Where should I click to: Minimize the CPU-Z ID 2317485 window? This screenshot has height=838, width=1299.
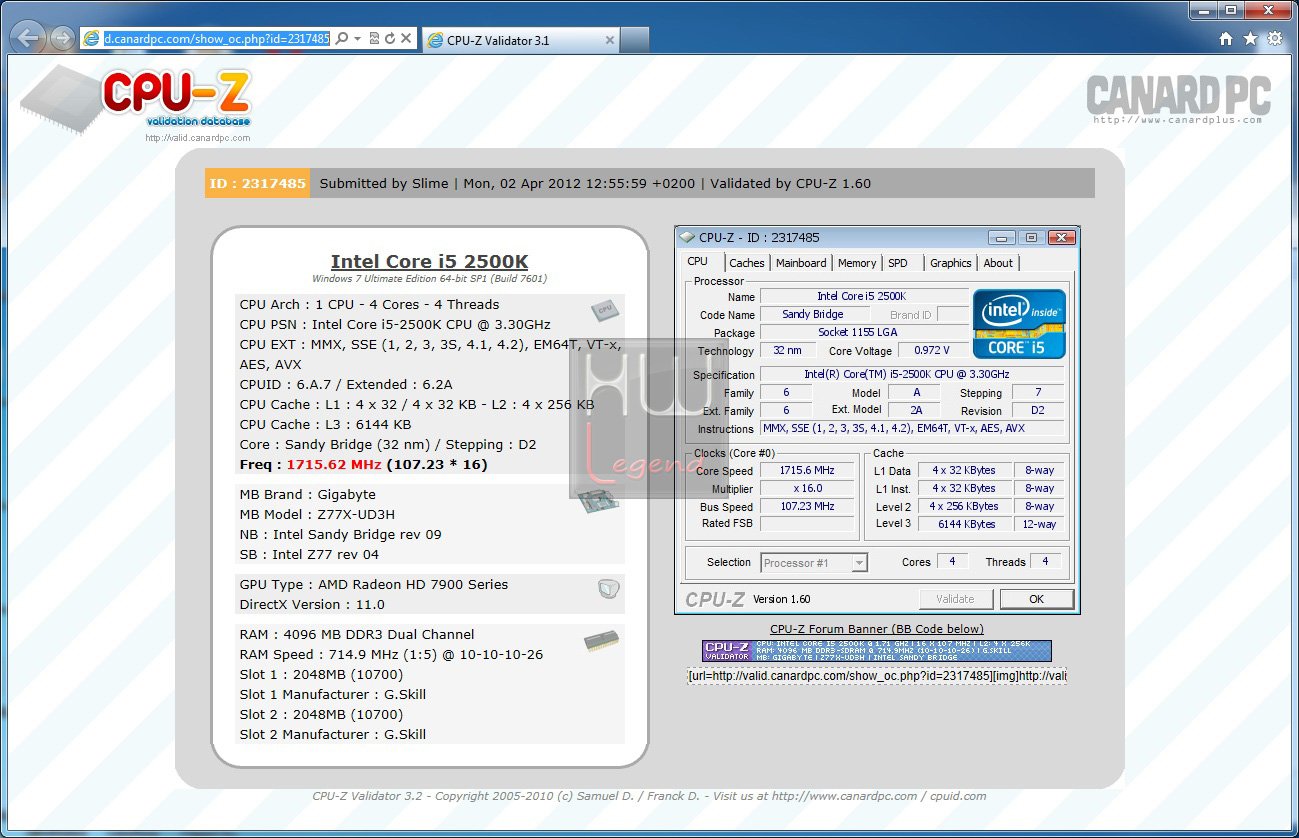pos(1001,238)
